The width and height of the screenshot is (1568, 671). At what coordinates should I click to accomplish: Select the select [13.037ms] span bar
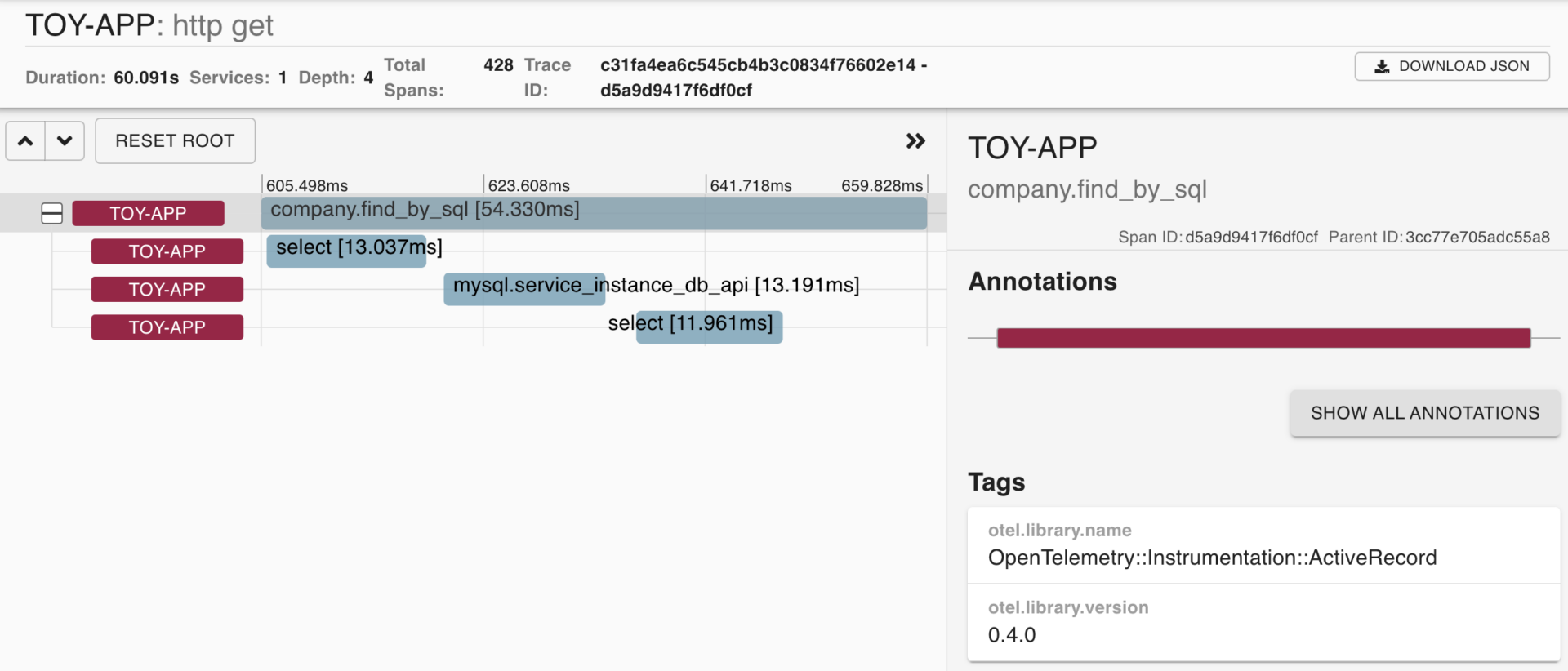[x=346, y=251]
